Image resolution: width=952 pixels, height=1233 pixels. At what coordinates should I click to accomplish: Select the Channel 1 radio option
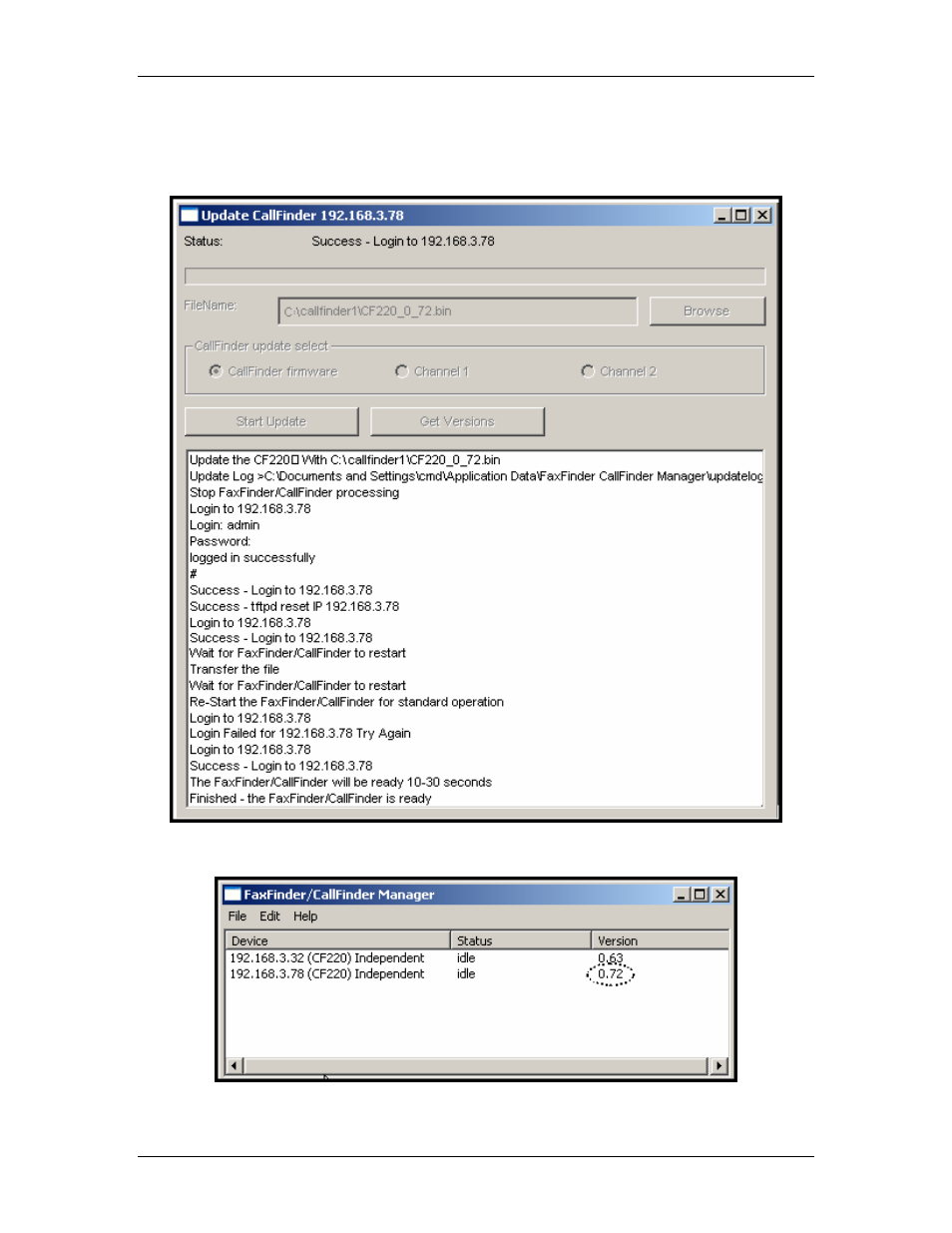[x=401, y=371]
